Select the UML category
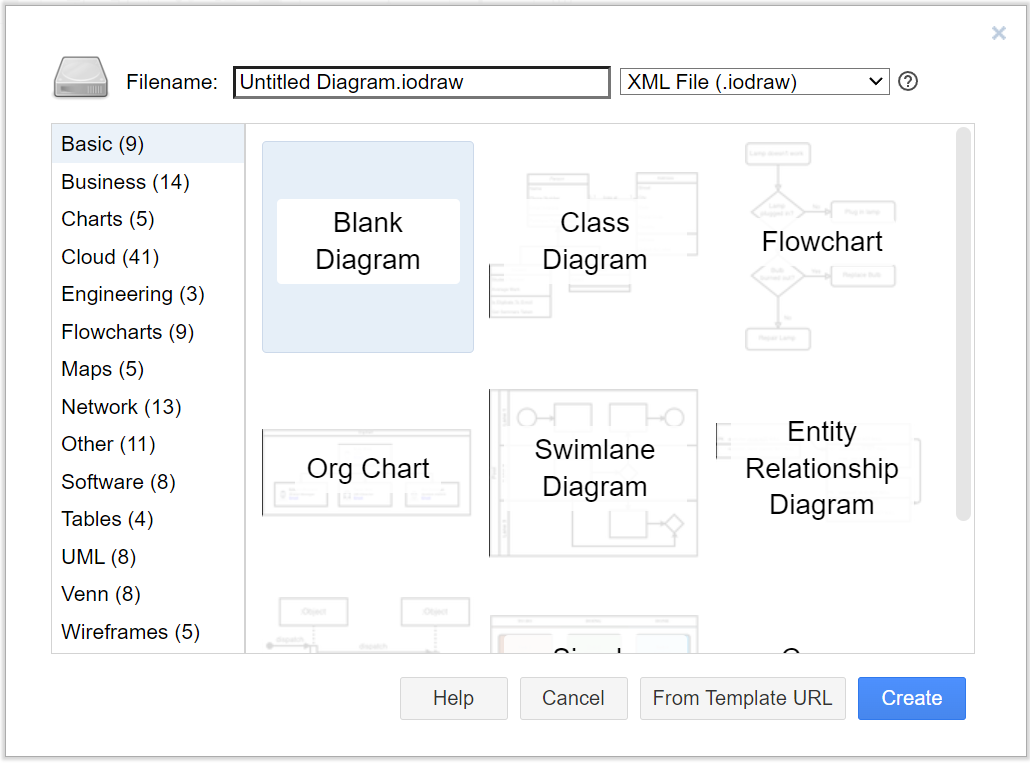The image size is (1030, 763). 98,557
